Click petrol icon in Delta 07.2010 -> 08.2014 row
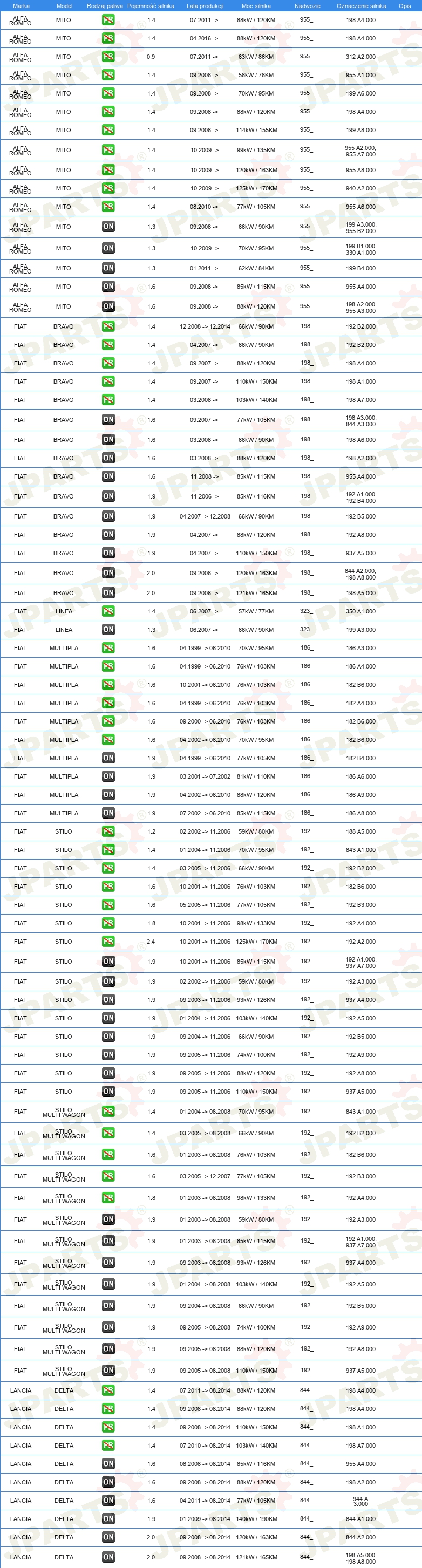The height and width of the screenshot is (1568, 422). pos(108,1445)
